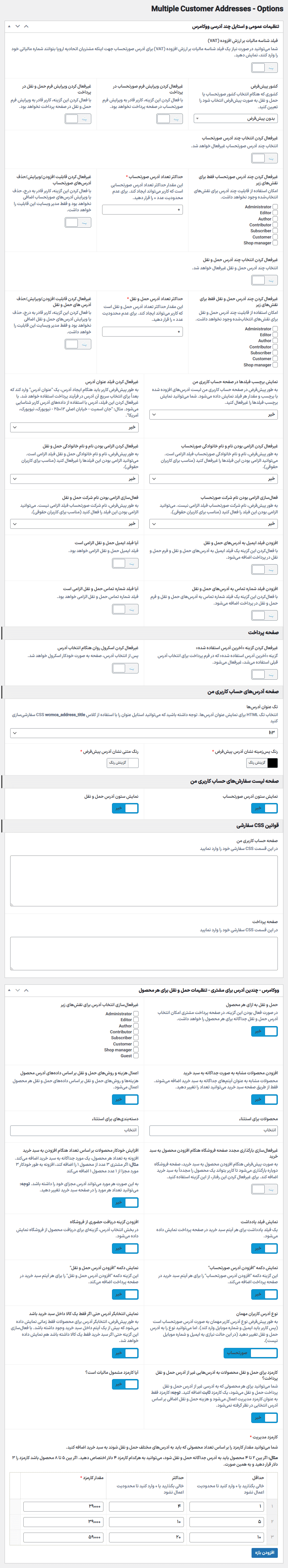Toggle the VAT identification field switch

(264, 68)
